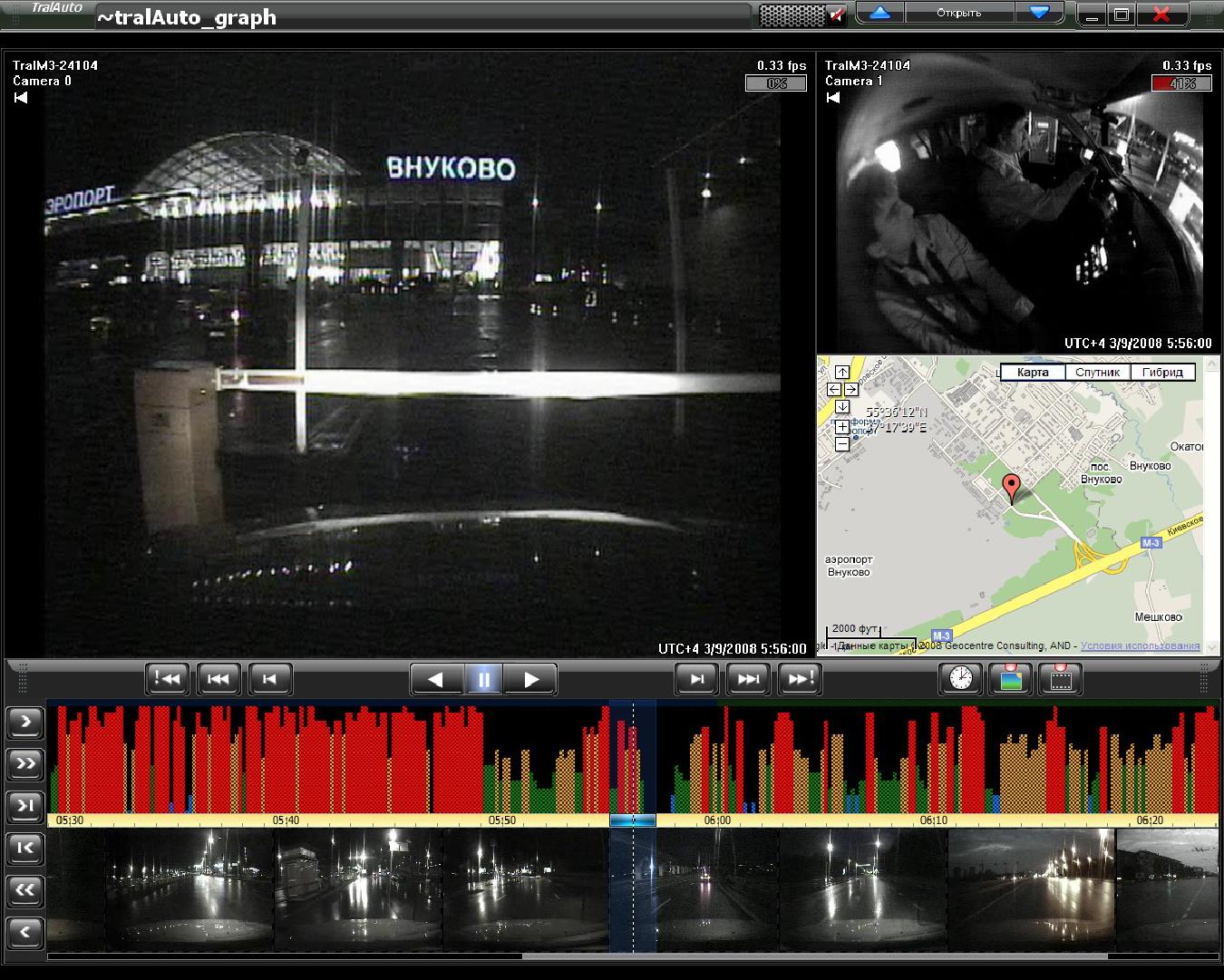Click the red location marker on map

1010,488
